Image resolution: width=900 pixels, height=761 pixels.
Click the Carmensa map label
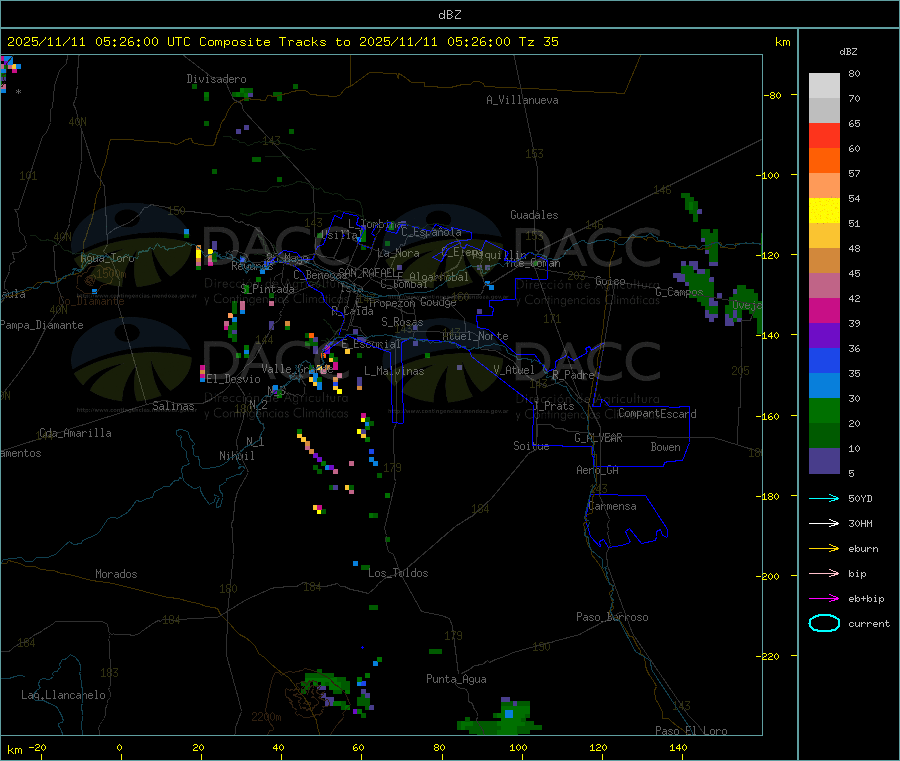[x=612, y=506]
